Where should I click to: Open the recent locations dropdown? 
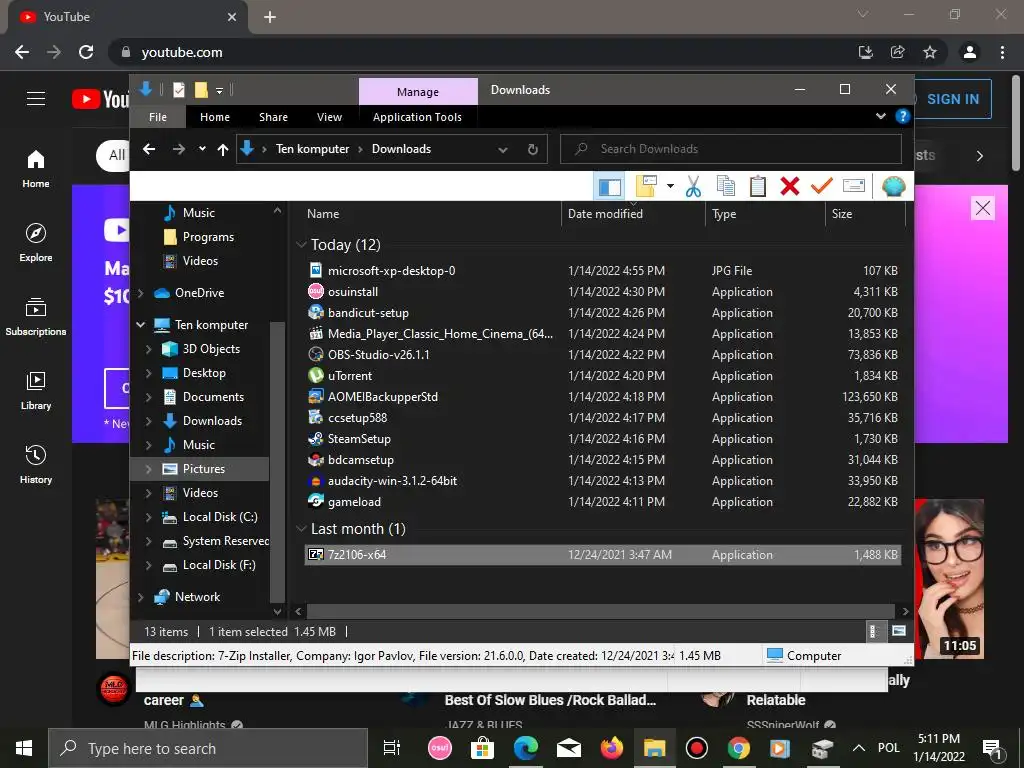(x=202, y=149)
